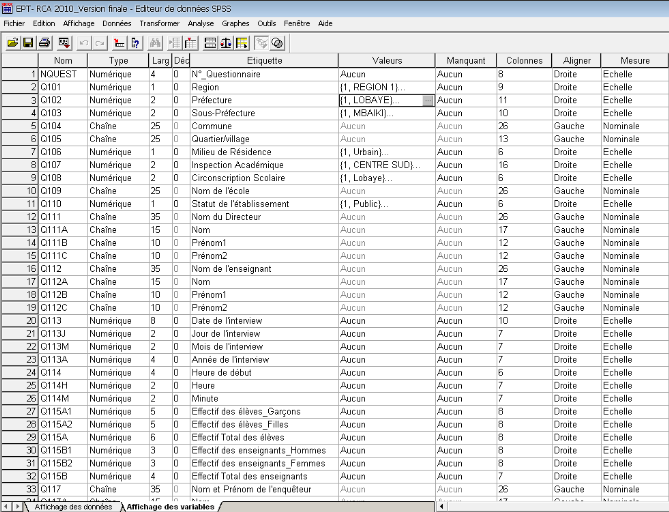Open the Graphes menu

[x=236, y=22]
